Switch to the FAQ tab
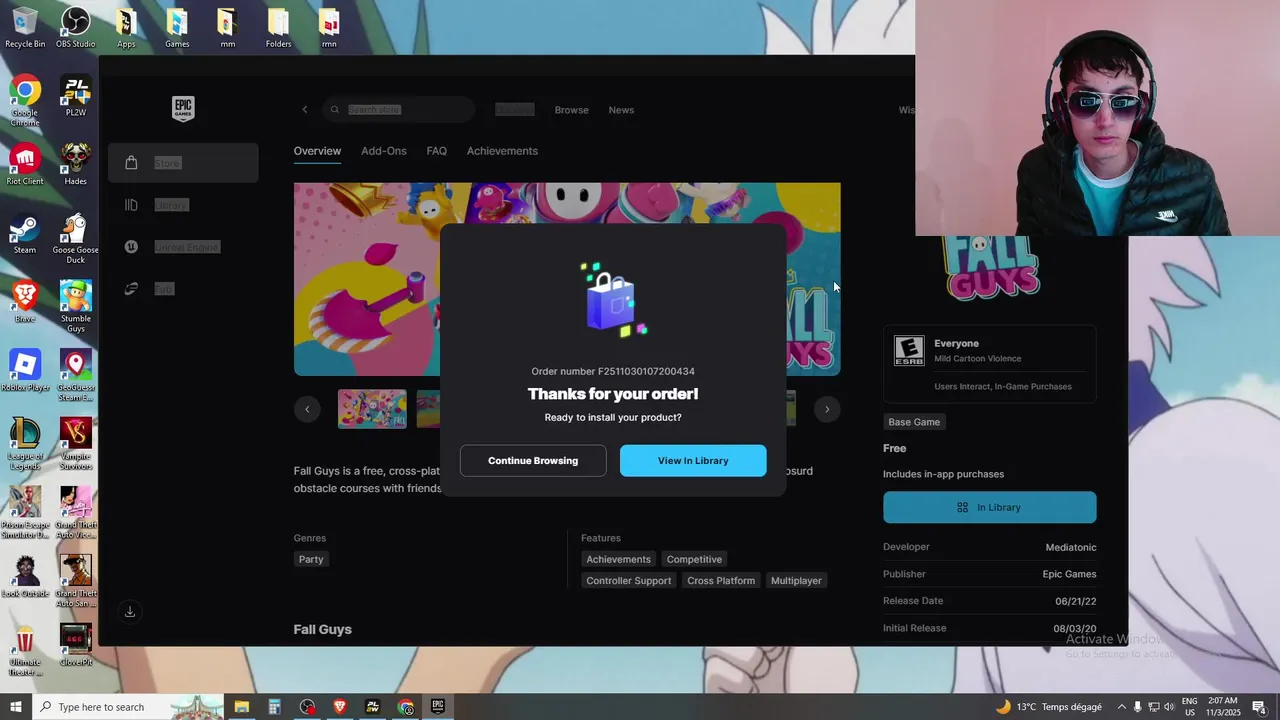The image size is (1280, 720). 437,151
